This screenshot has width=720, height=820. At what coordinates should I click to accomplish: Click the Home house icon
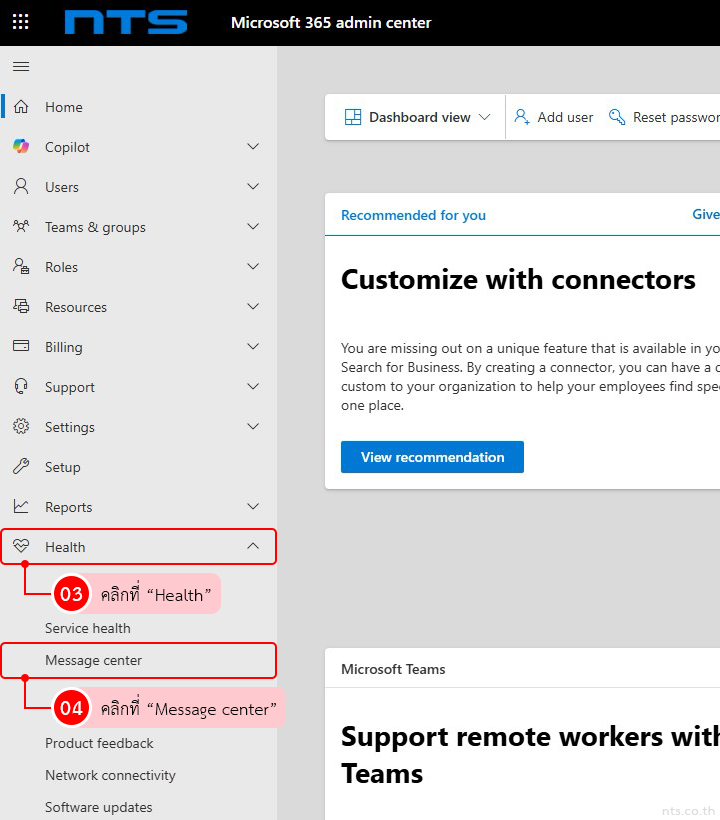pos(21,107)
